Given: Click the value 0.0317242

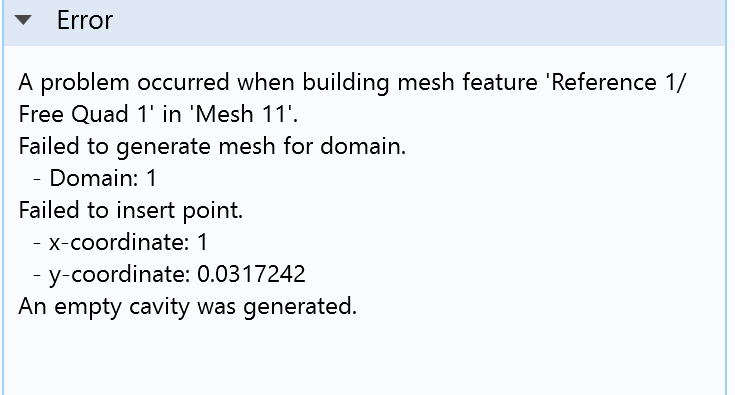Looking at the screenshot, I should 251,274.
